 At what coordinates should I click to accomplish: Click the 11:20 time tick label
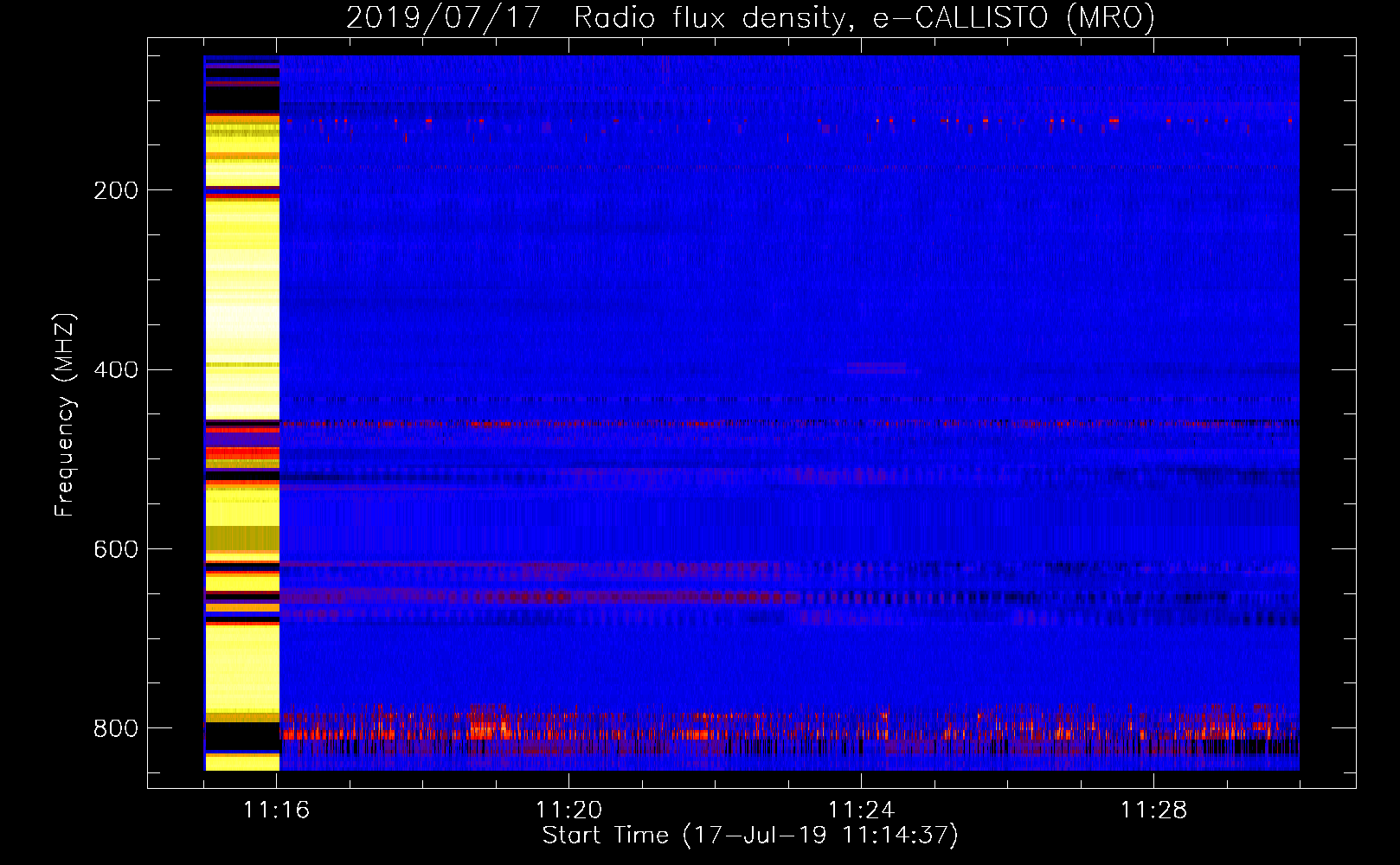568,811
